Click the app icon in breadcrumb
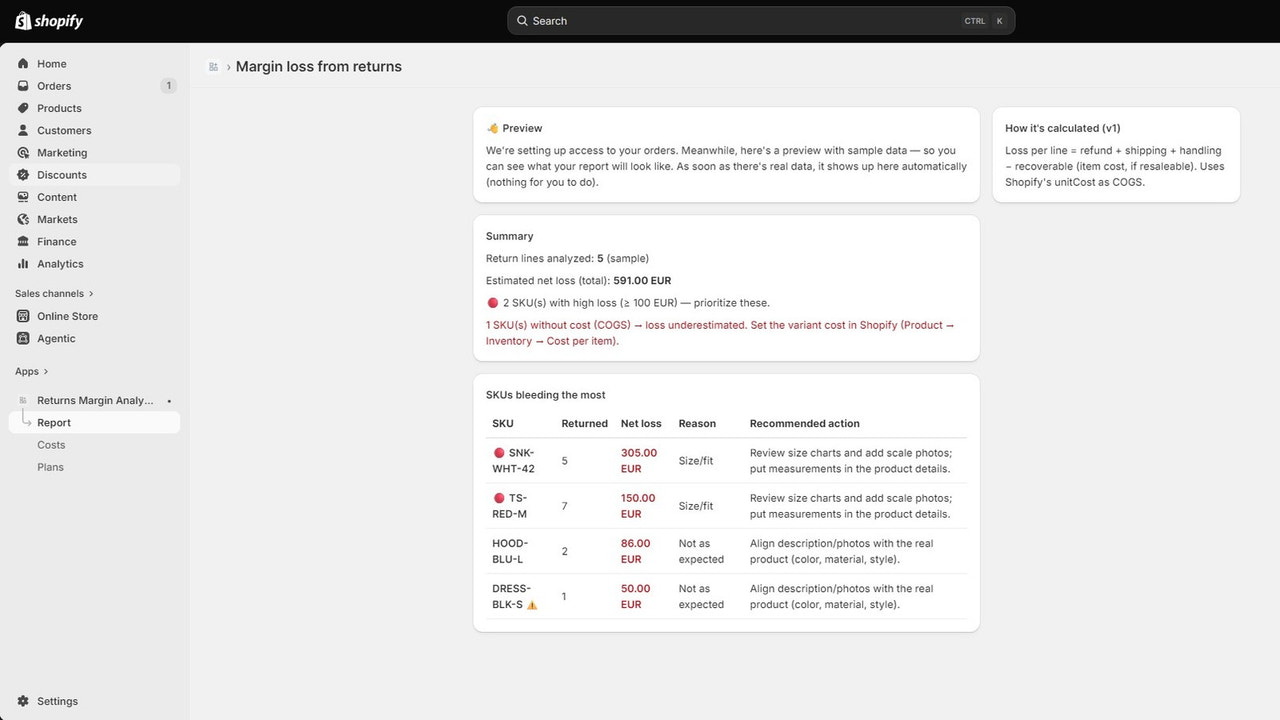This screenshot has height=720, width=1280. 213,67
